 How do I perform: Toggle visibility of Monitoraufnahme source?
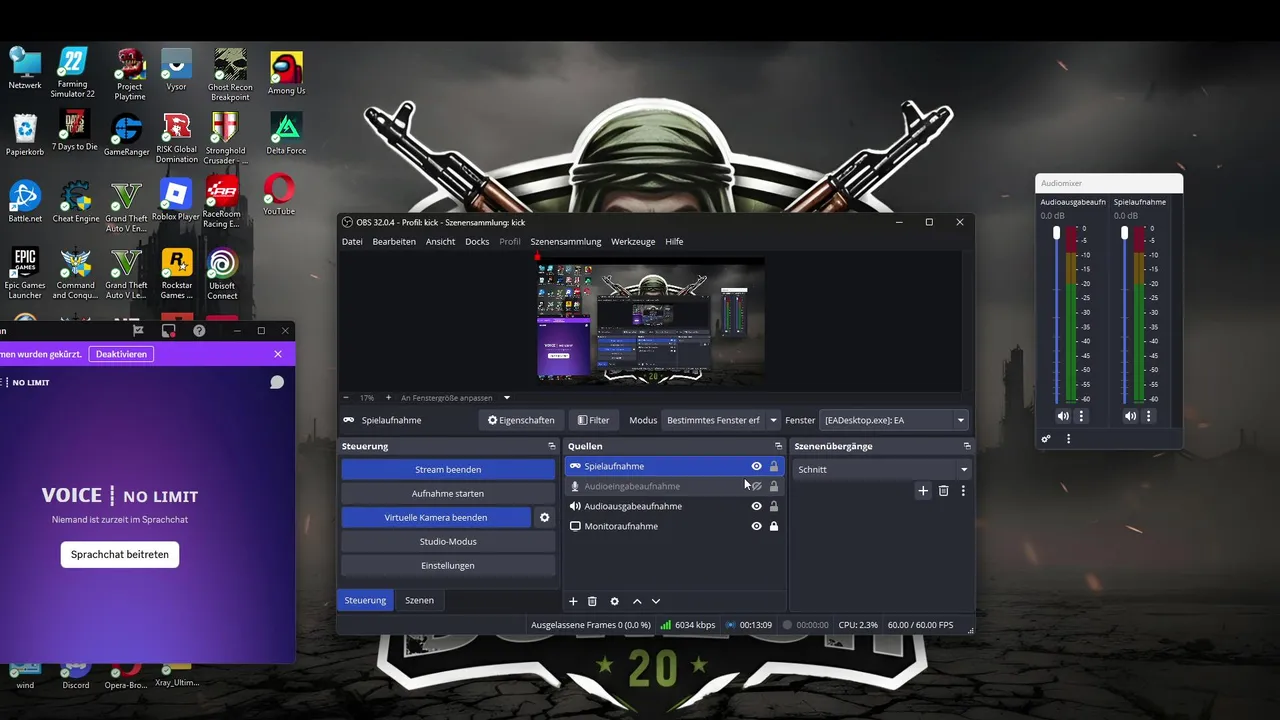click(756, 526)
